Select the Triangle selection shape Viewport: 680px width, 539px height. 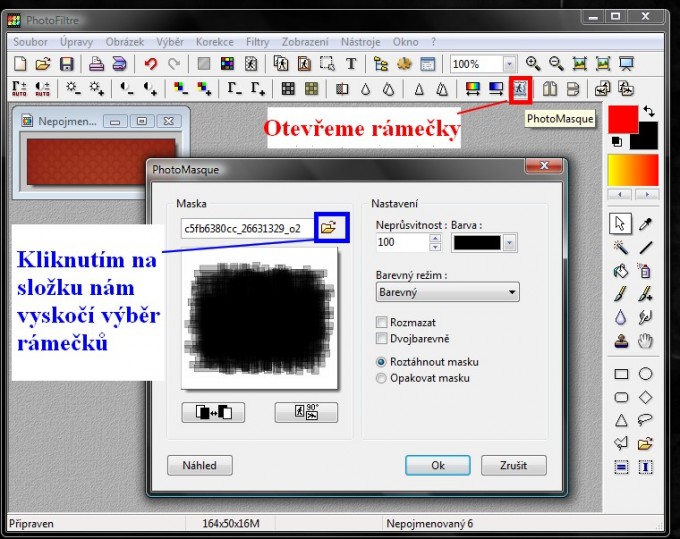(621, 420)
